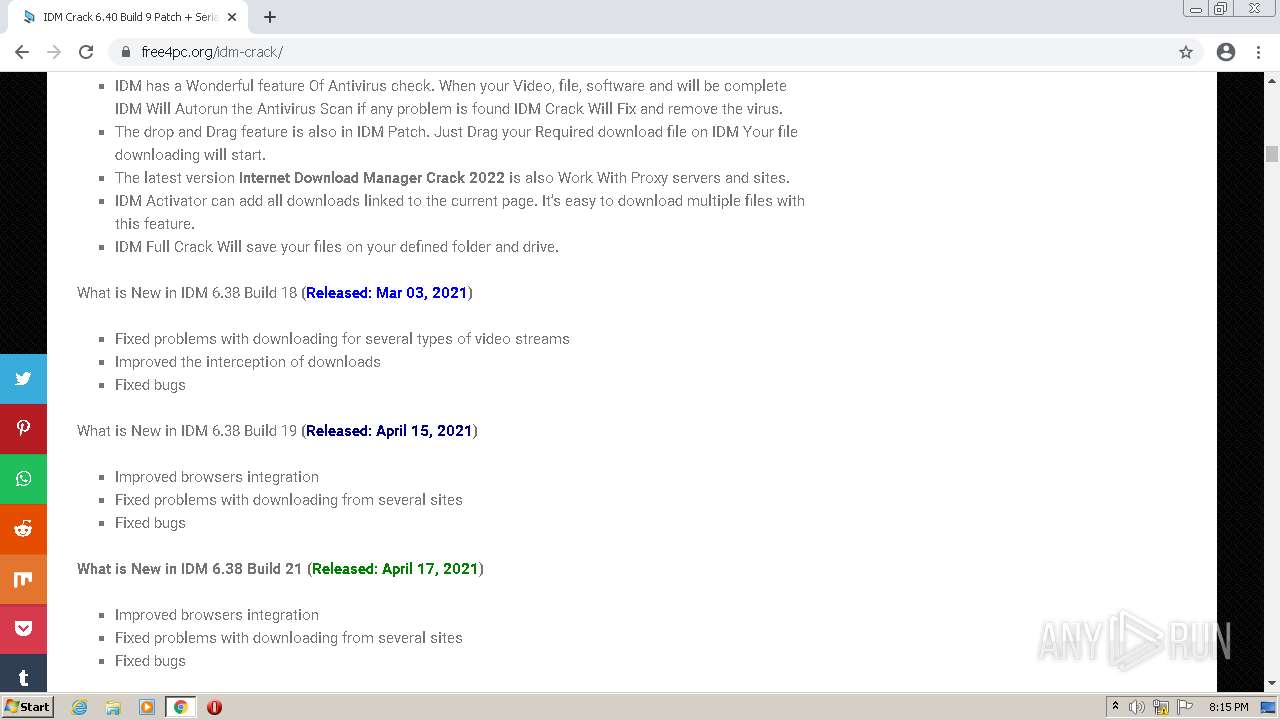Go back to previous page
This screenshot has width=1280, height=720.
pos(22,52)
